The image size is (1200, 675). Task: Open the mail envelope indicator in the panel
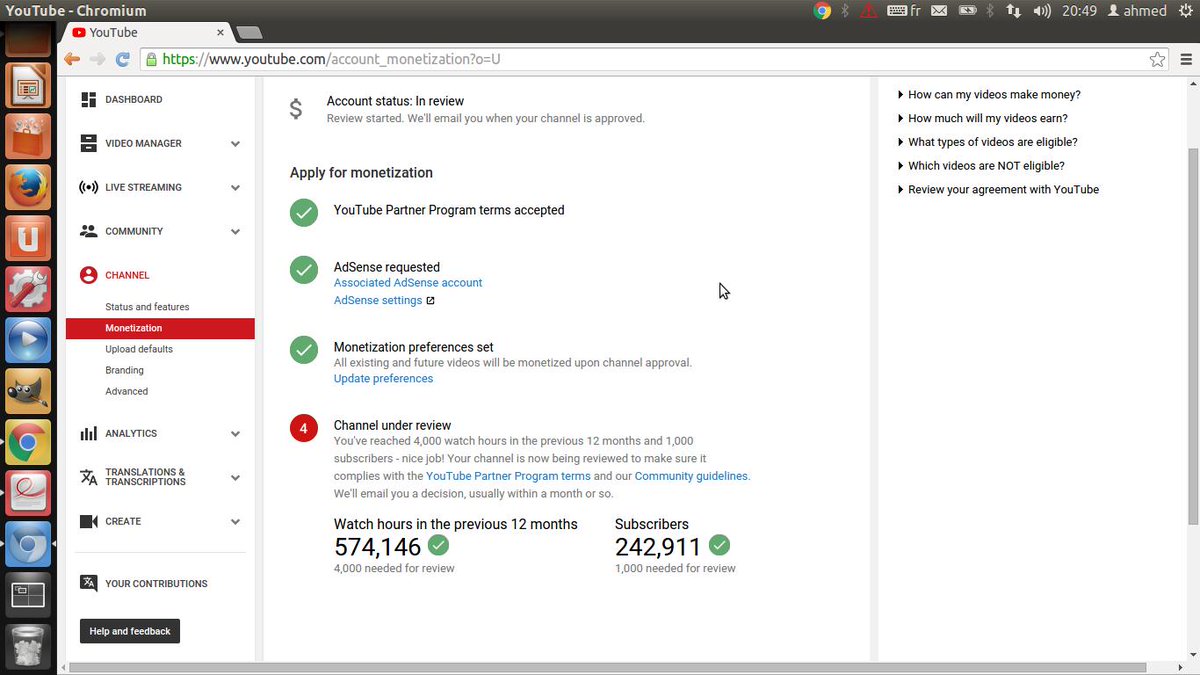click(939, 11)
